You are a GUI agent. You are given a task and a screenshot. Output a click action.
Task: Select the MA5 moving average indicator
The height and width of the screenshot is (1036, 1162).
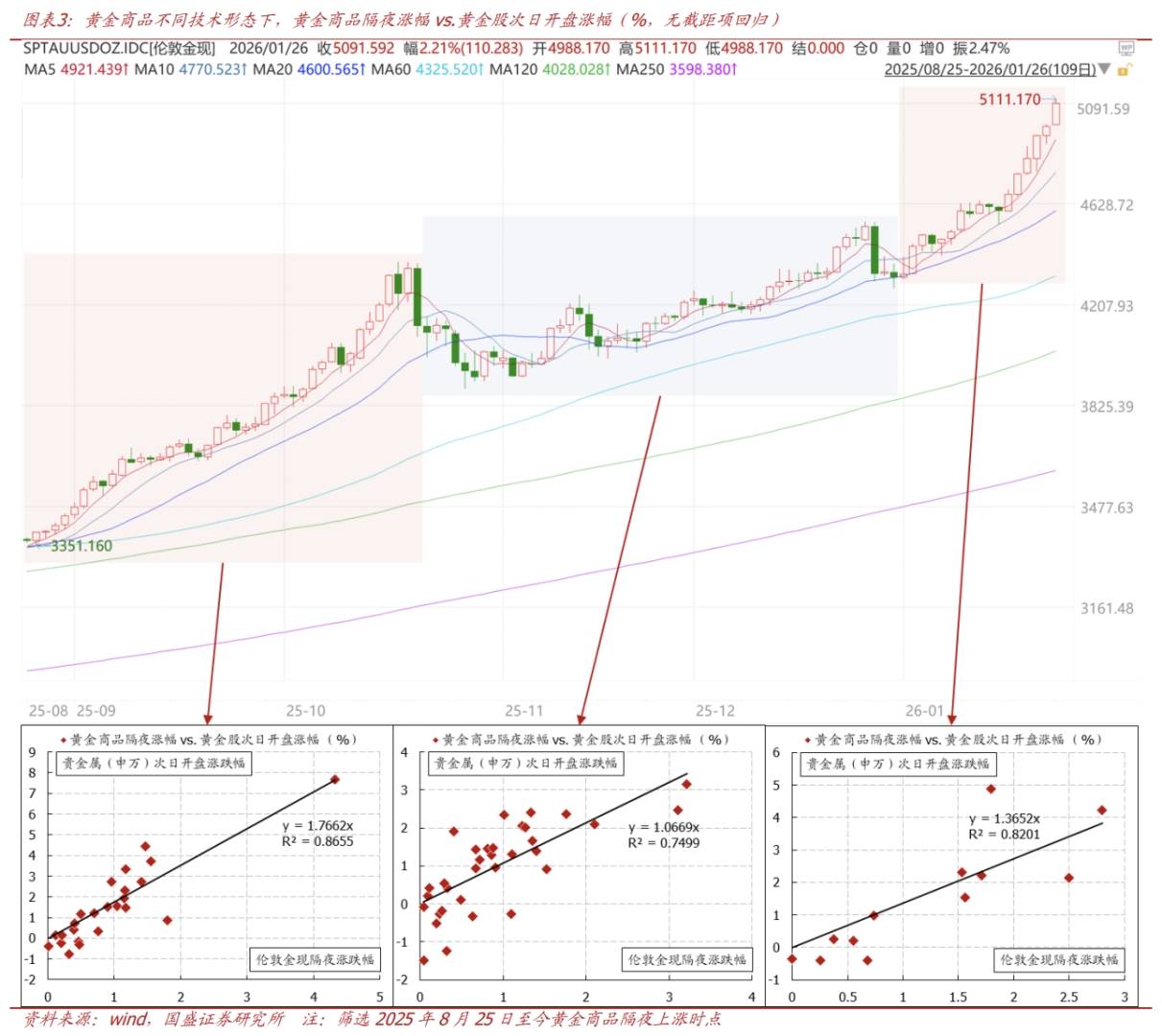77,69
